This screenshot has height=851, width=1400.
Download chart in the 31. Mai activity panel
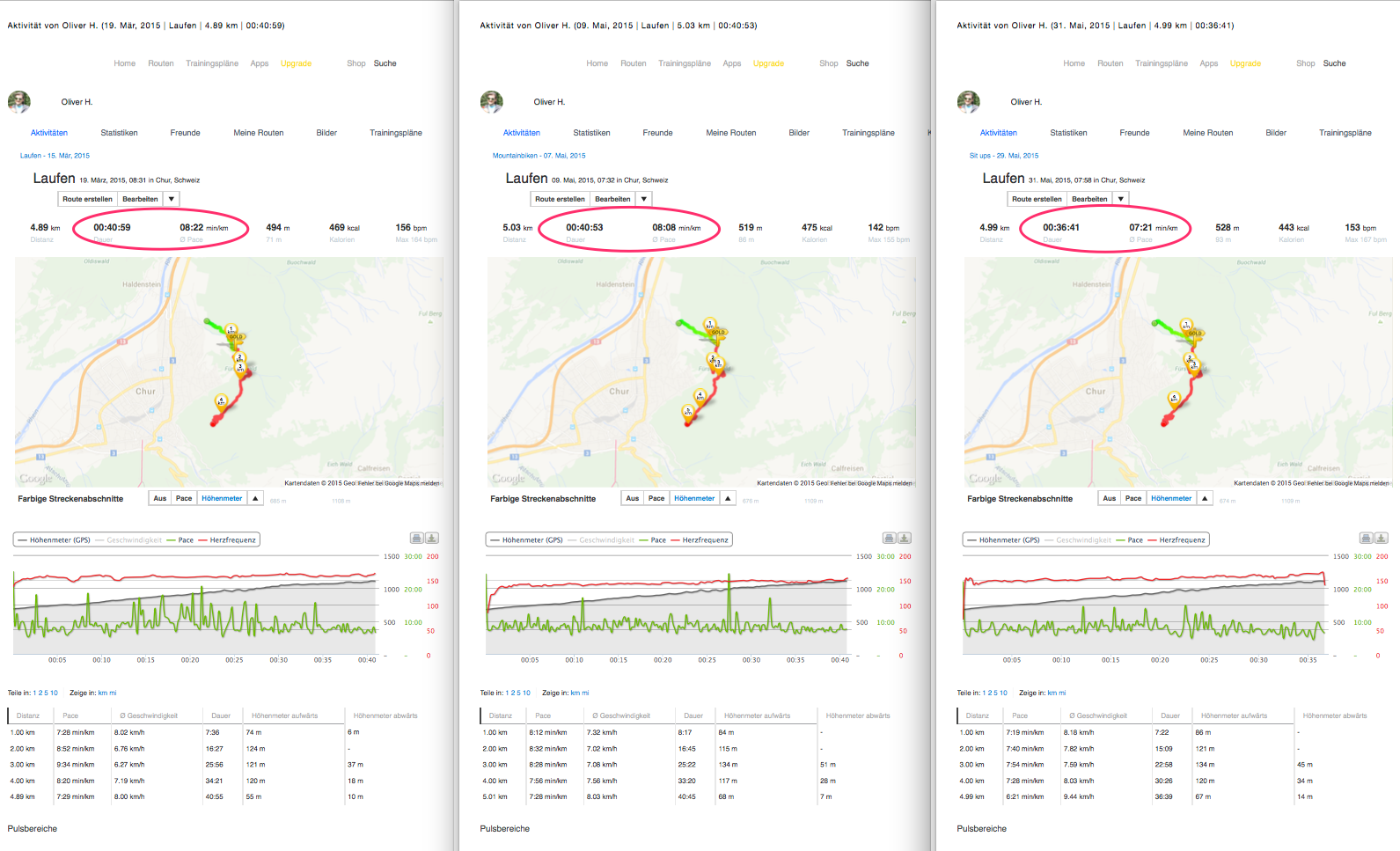(1382, 538)
